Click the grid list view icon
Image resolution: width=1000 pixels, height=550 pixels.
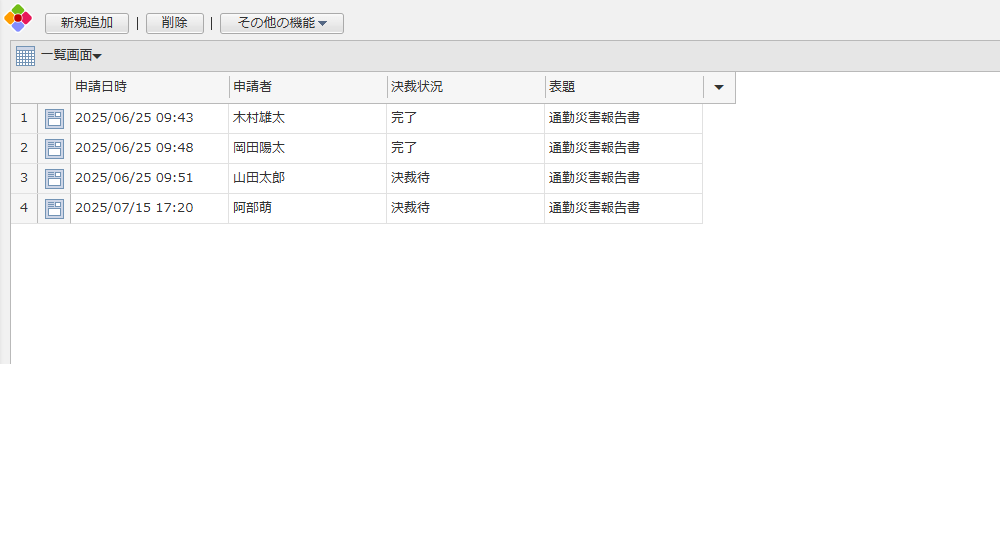click(x=25, y=56)
